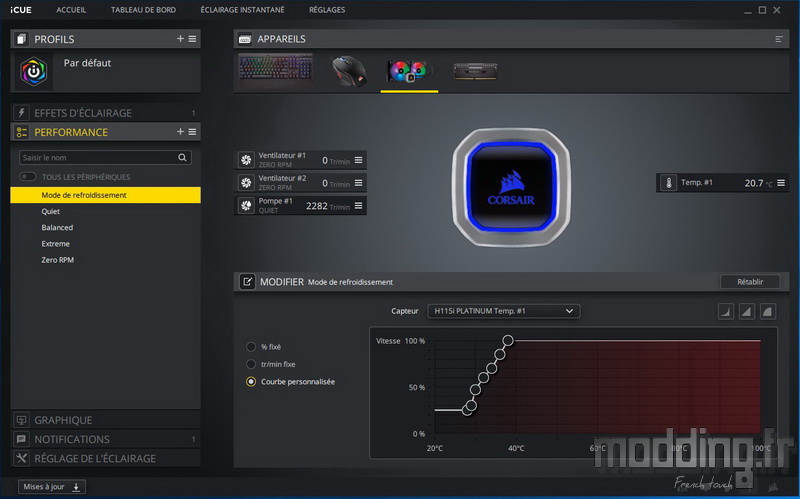Click the Temp. #1 thermometer icon
The height and width of the screenshot is (499, 800).
(668, 183)
